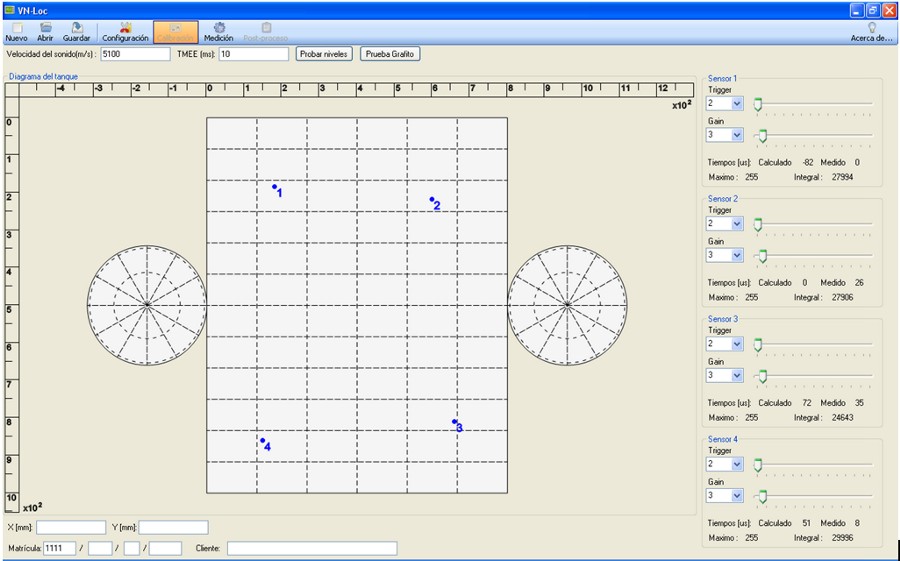900x561 pixels.
Task: Click the Nuevo toolbar icon
Action: [17, 29]
